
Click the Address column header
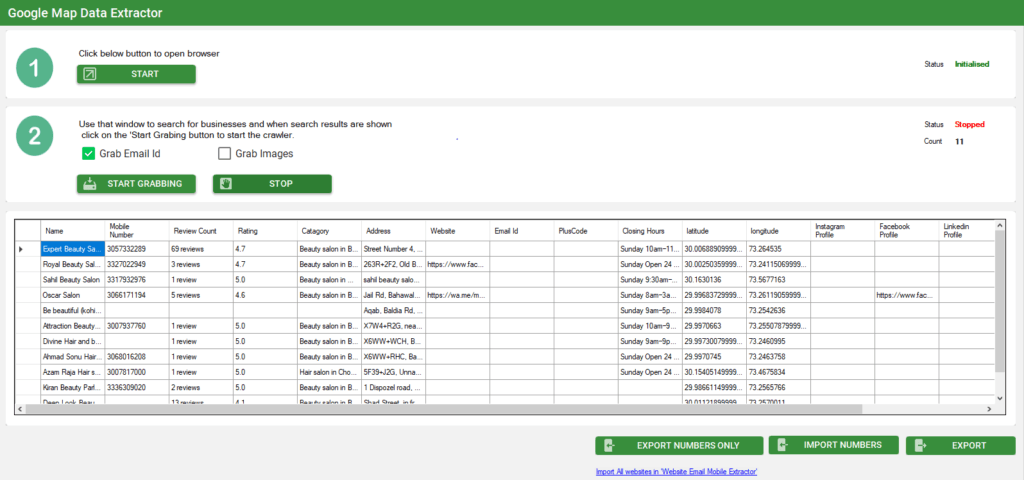[x=393, y=231]
